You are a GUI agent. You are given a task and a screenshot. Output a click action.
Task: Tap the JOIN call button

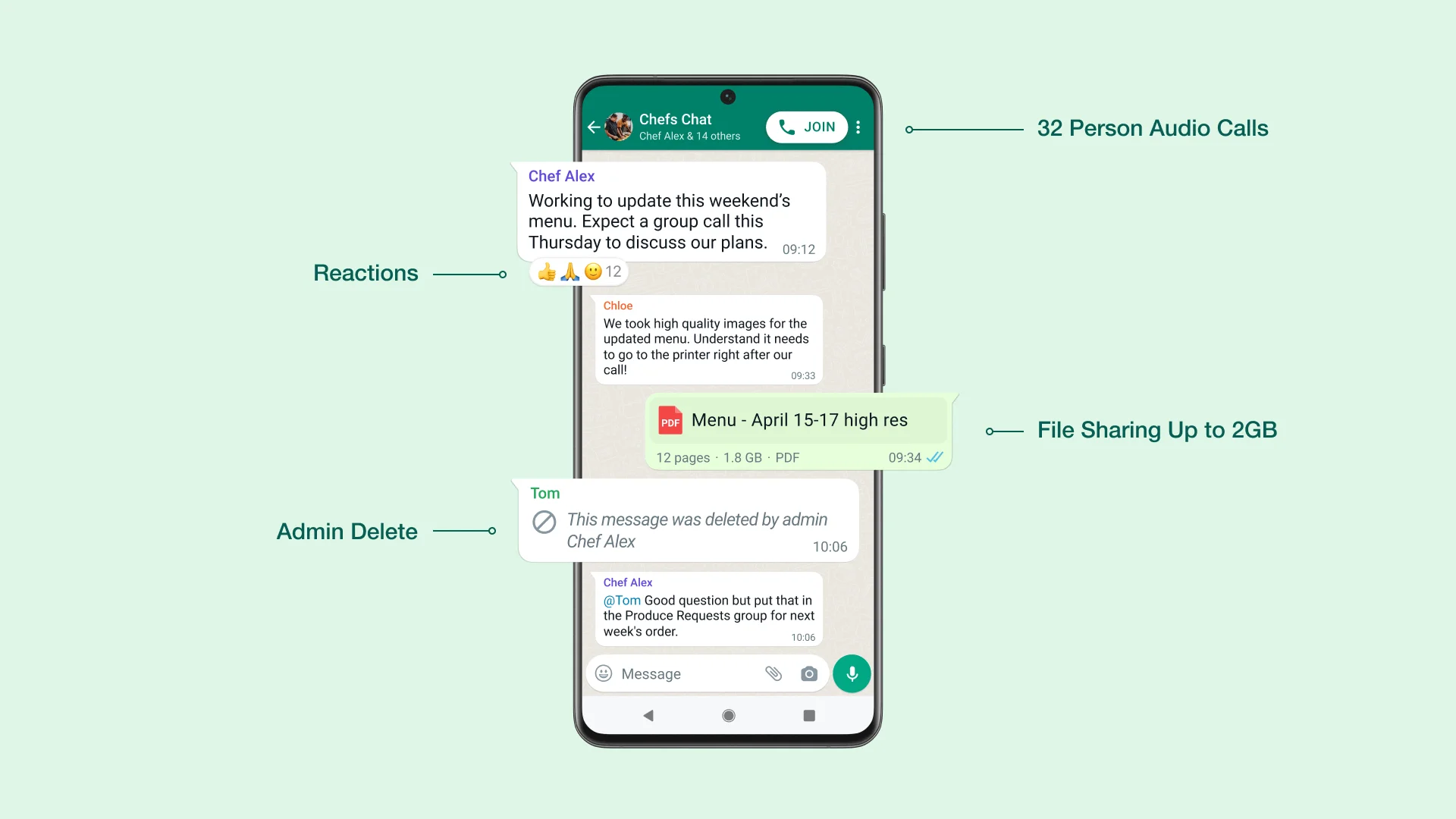(x=806, y=127)
